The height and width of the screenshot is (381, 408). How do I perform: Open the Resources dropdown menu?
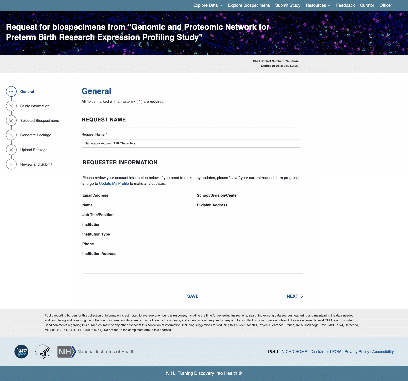click(318, 5)
